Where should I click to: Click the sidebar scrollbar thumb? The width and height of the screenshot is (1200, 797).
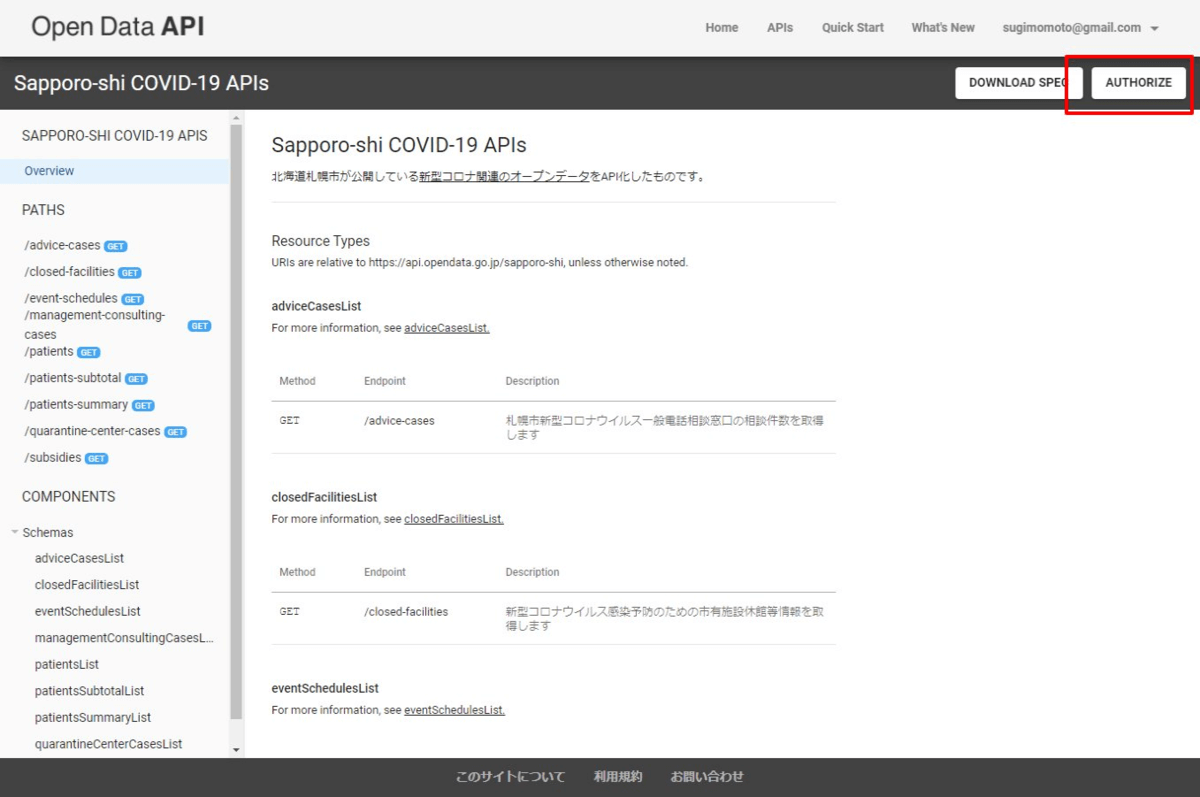[237, 421]
